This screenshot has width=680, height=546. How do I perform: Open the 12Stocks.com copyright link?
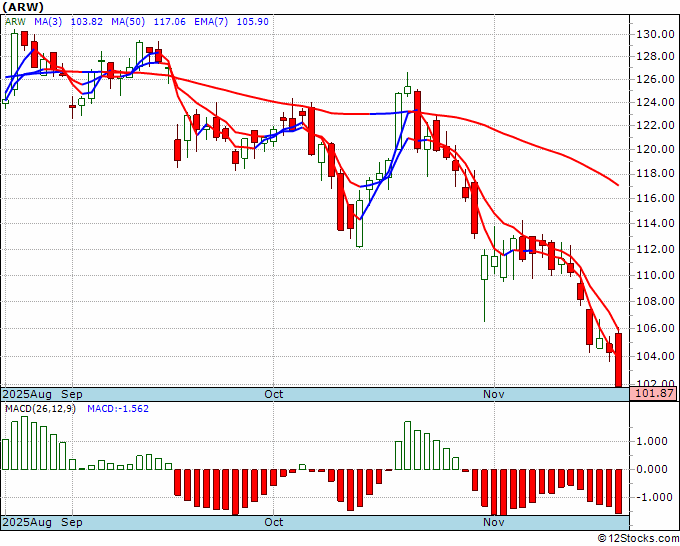coord(638,539)
